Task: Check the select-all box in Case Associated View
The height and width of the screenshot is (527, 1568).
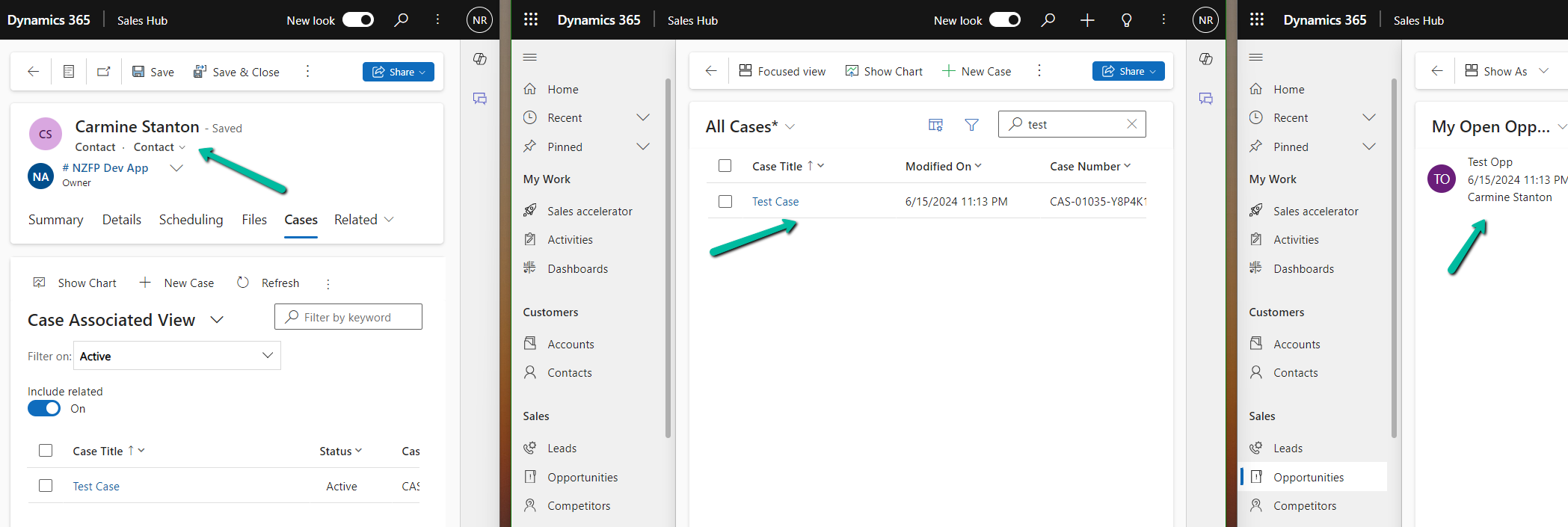Action: coord(46,451)
